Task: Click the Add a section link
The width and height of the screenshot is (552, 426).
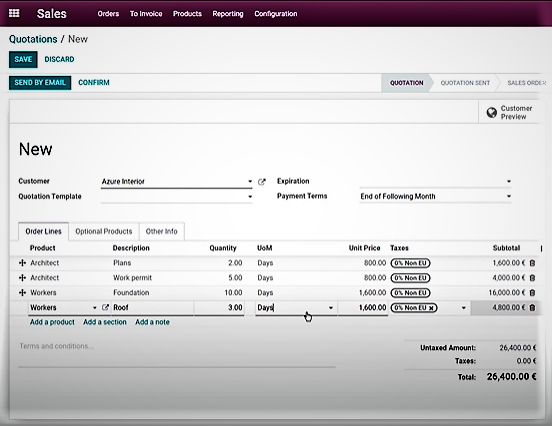Action: (105, 322)
